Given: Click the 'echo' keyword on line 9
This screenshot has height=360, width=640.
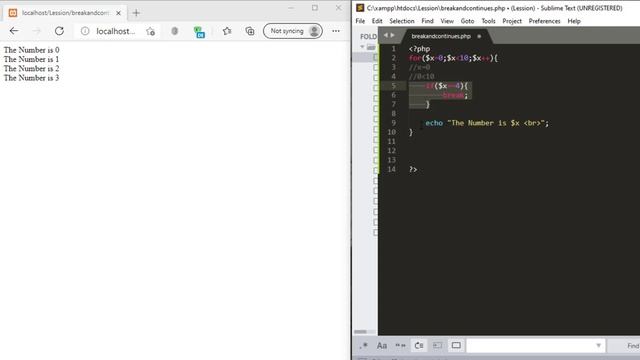Looking at the screenshot, I should (434, 123).
